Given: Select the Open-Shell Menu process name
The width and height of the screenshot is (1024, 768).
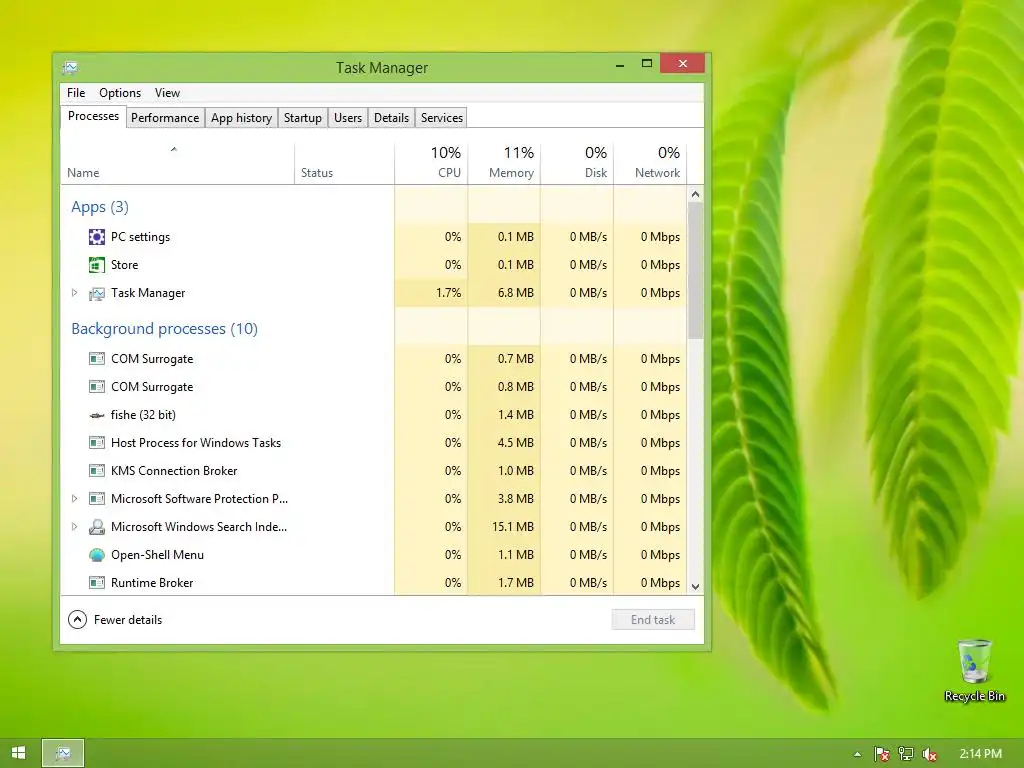Looking at the screenshot, I should [x=157, y=555].
